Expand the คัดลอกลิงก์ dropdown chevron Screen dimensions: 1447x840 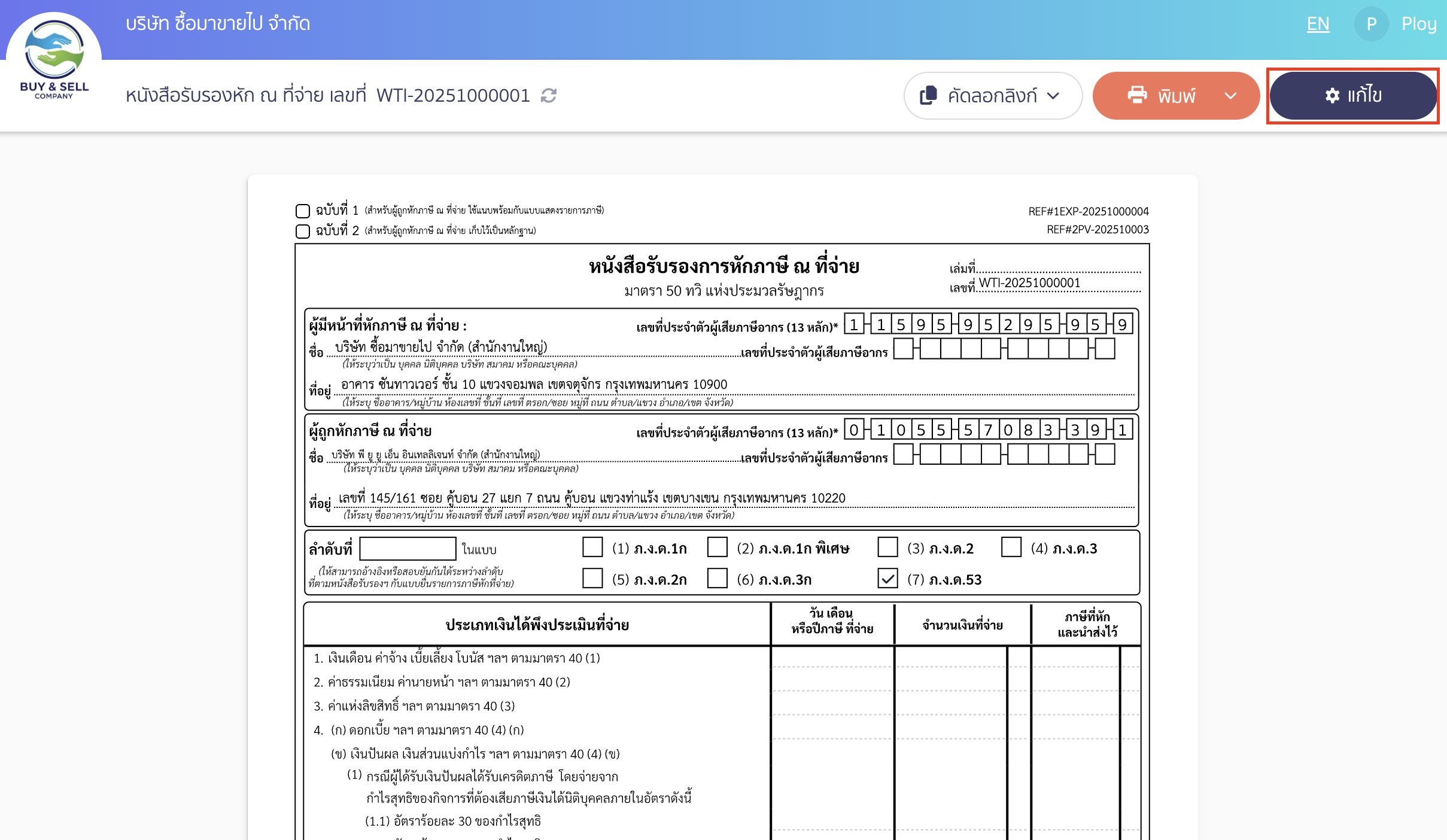tap(1054, 95)
